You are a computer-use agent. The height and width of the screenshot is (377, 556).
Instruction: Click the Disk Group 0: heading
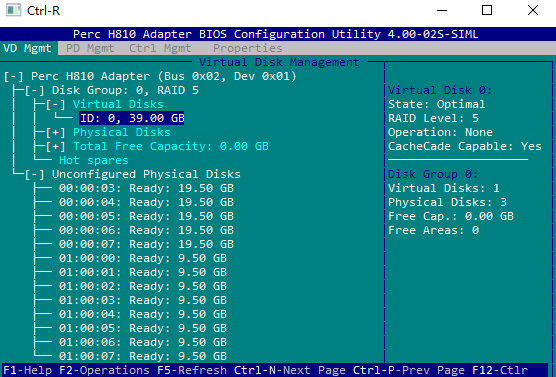pos(433,174)
